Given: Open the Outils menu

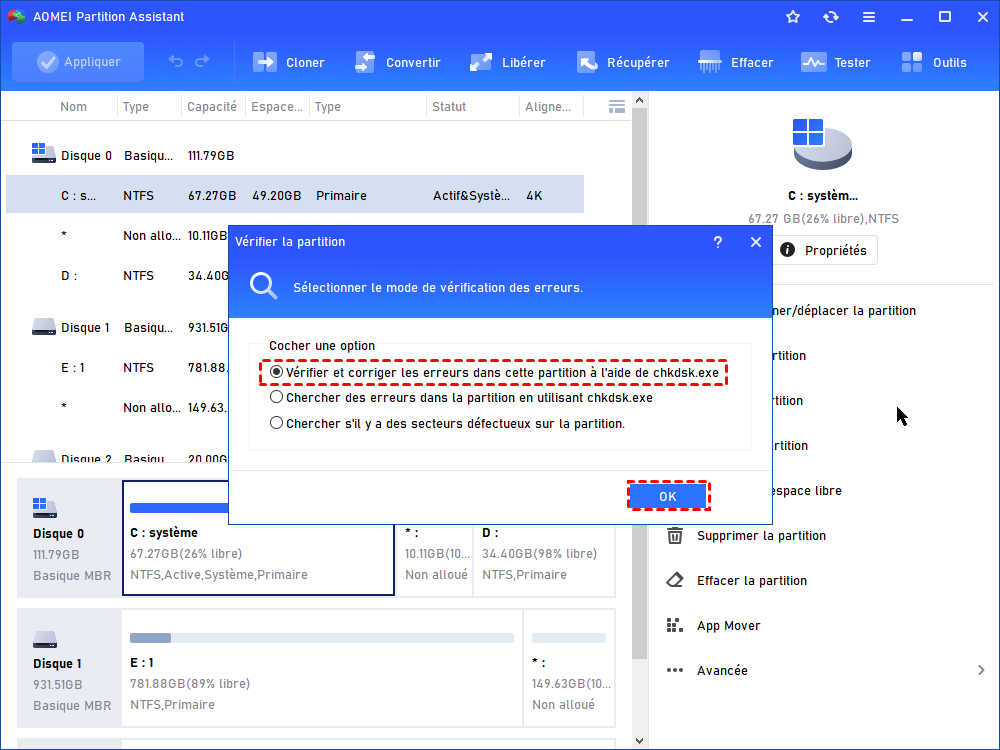Looking at the screenshot, I should click(x=934, y=62).
